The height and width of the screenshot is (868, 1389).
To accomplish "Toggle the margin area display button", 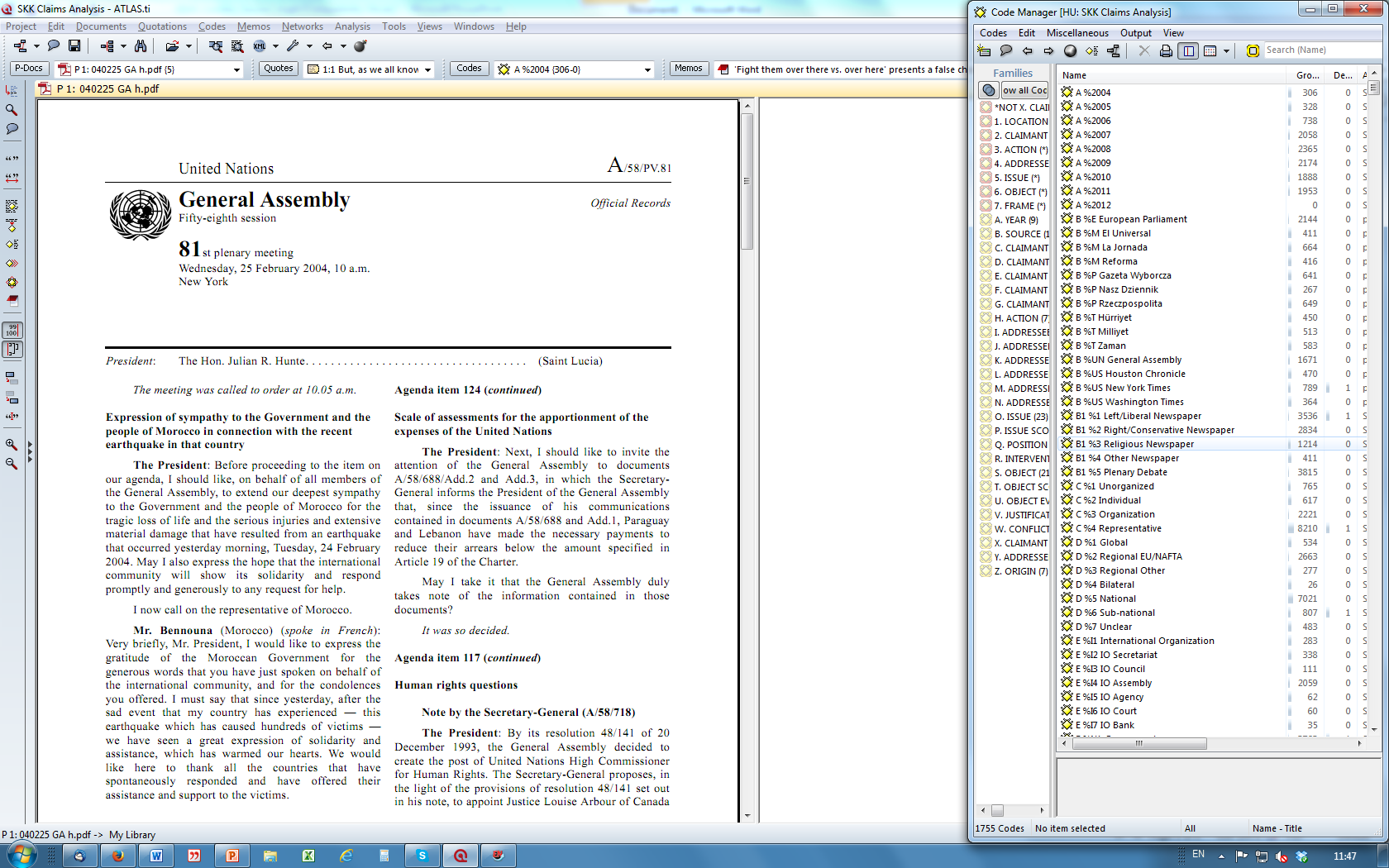I will point(12,350).
